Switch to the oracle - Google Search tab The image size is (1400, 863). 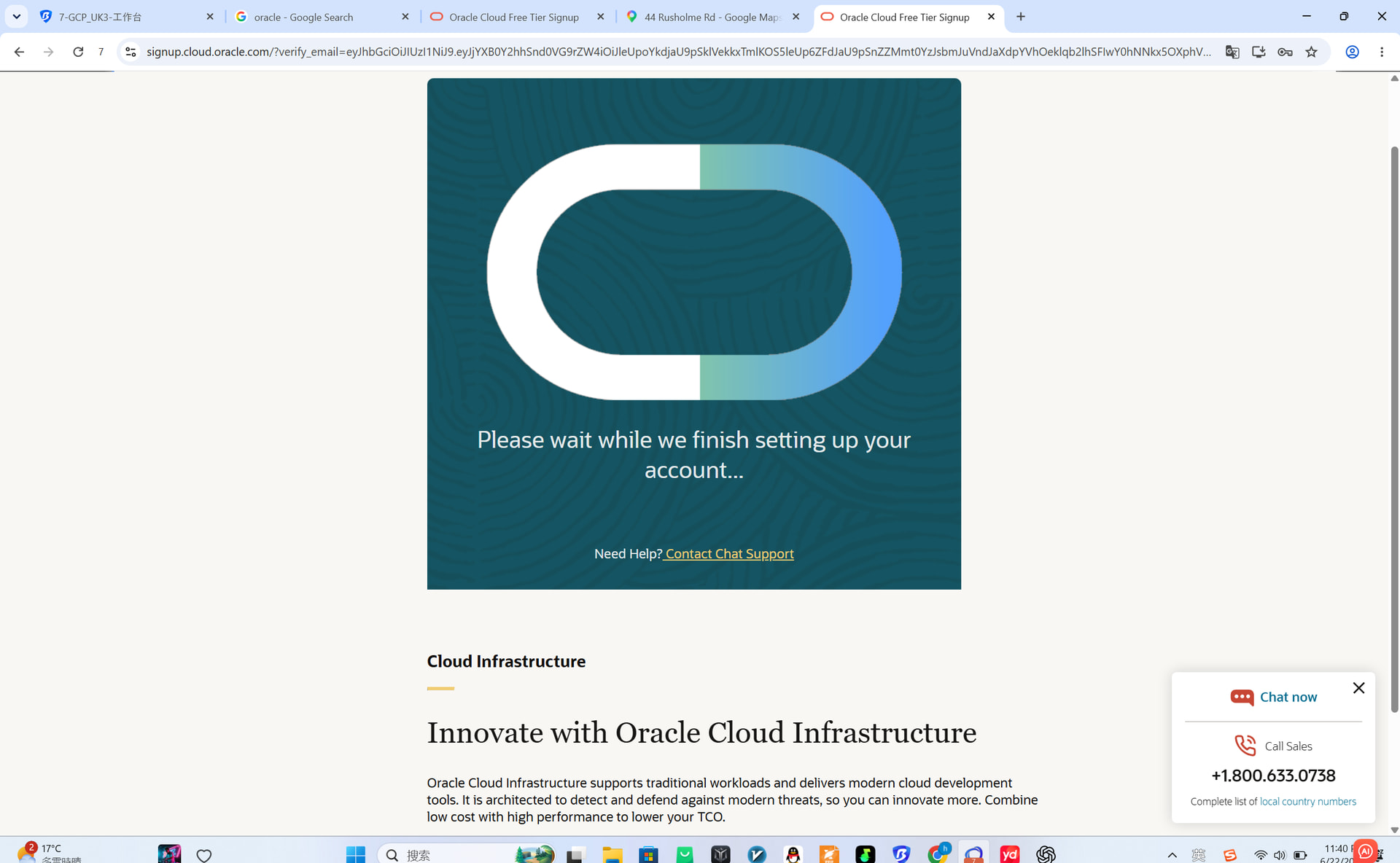323,17
